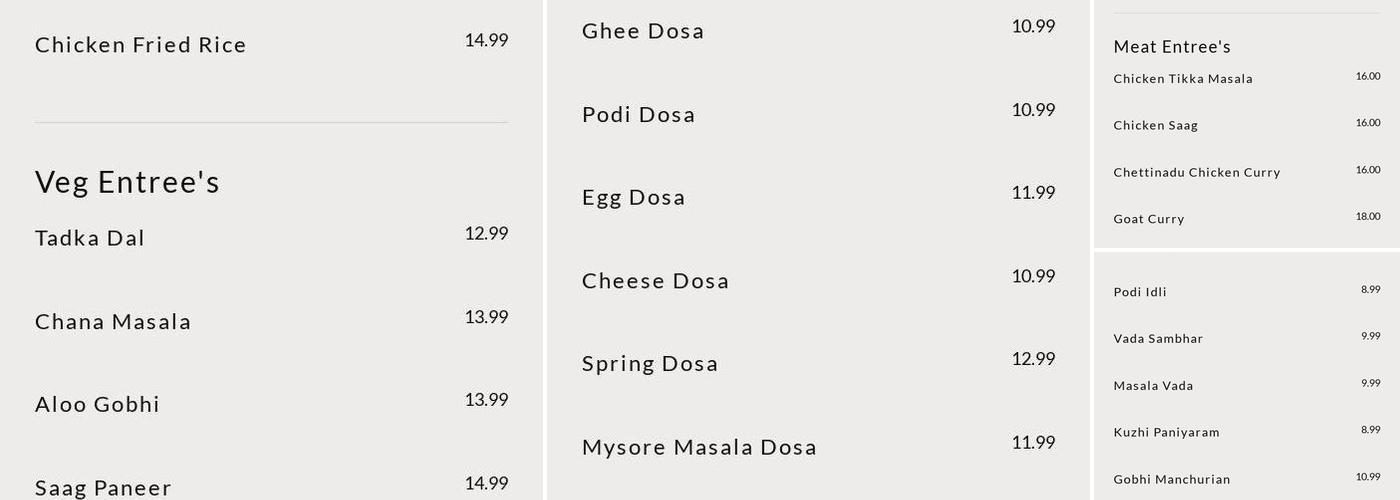Image resolution: width=1400 pixels, height=500 pixels.
Task: Choose Chettinadu Chicken Curry
Action: pos(1197,173)
